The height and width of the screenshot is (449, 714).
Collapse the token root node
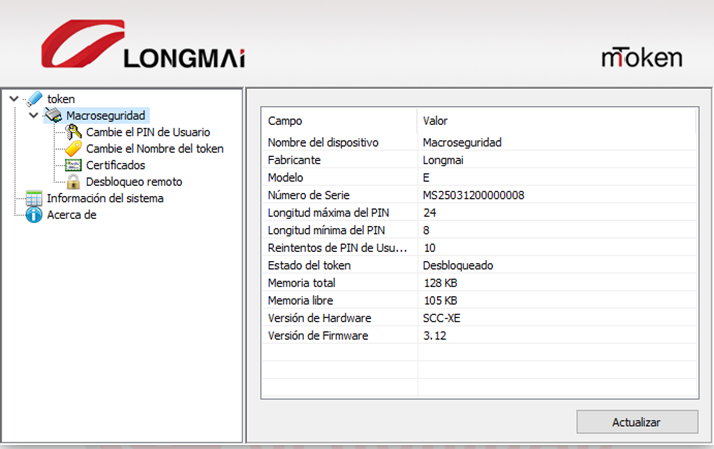14,98
